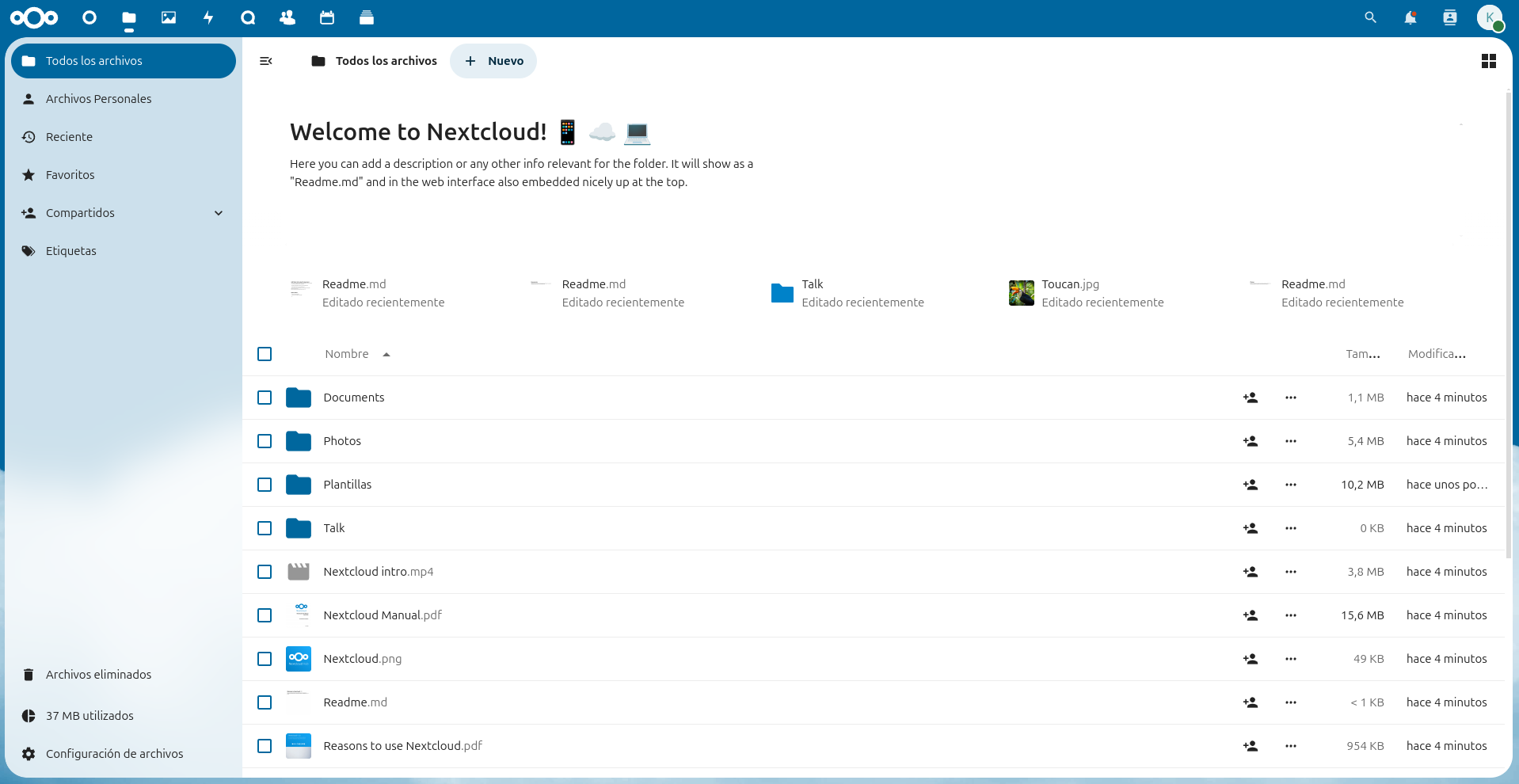The height and width of the screenshot is (784, 1519).
Task: Open the Photos app icon
Action: (169, 17)
